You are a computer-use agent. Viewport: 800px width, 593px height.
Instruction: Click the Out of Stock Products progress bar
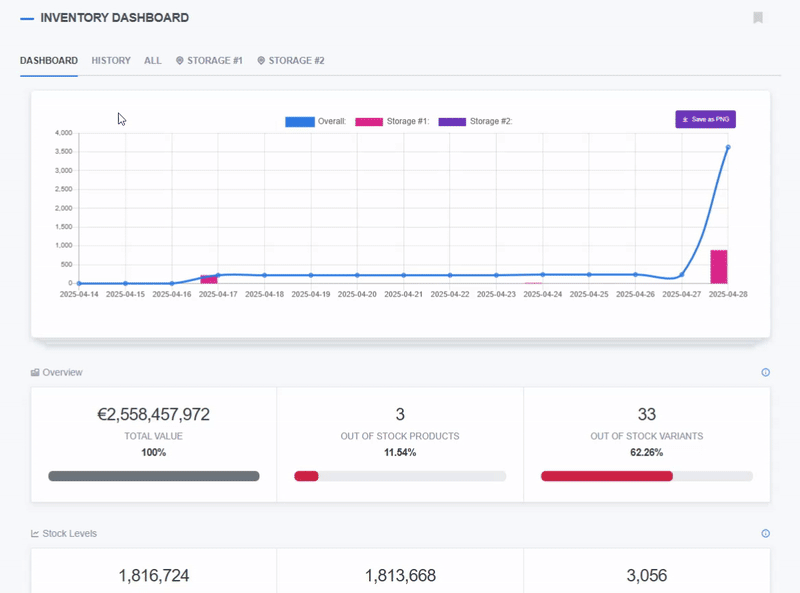[400, 476]
